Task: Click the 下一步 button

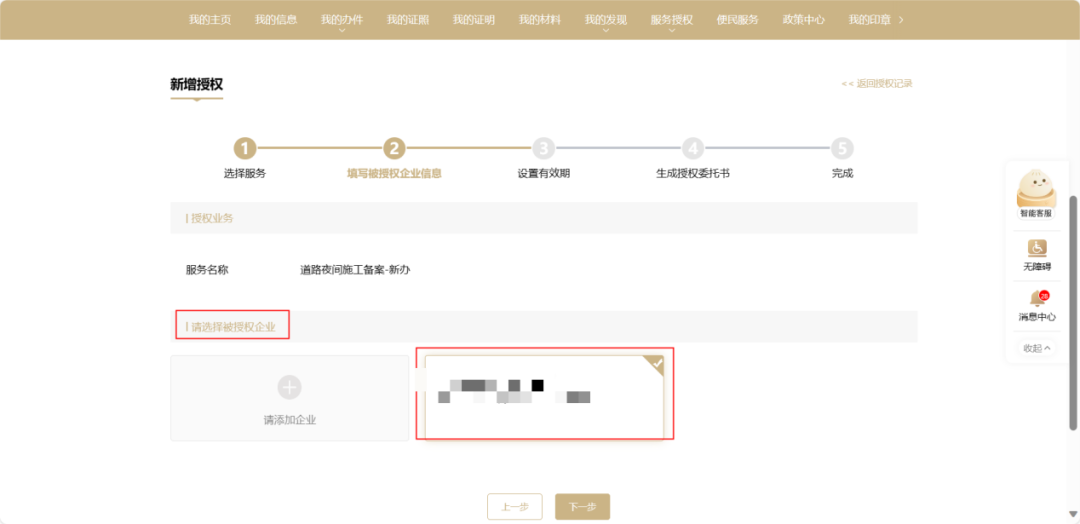Action: [582, 507]
